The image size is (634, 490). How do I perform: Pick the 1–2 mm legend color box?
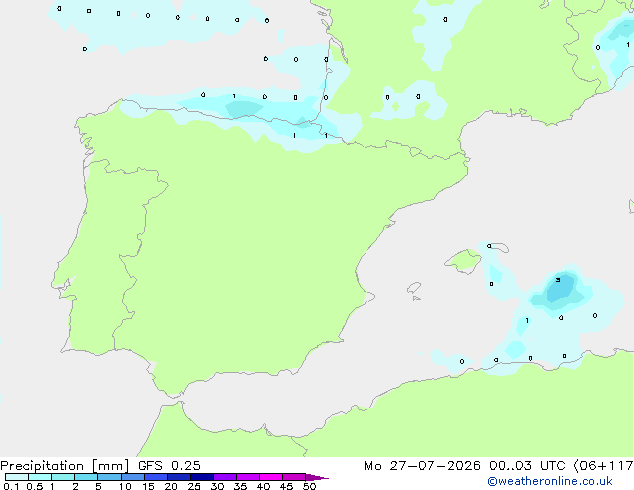click(x=63, y=477)
